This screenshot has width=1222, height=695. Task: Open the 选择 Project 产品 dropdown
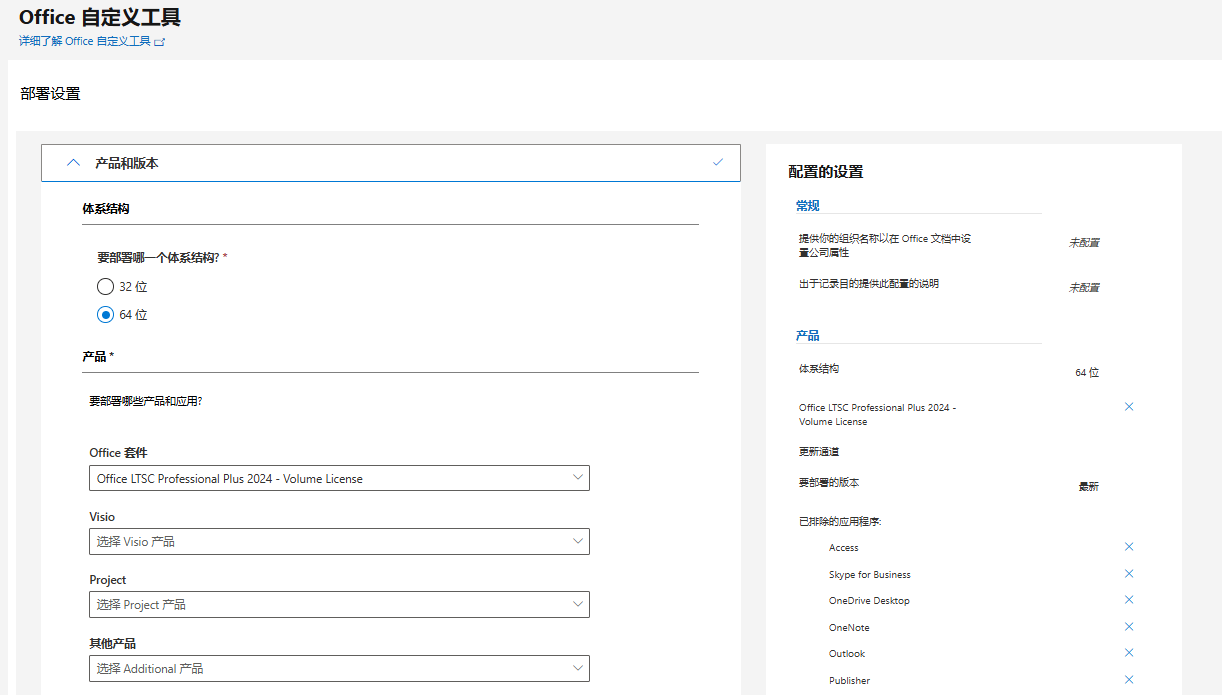click(339, 604)
